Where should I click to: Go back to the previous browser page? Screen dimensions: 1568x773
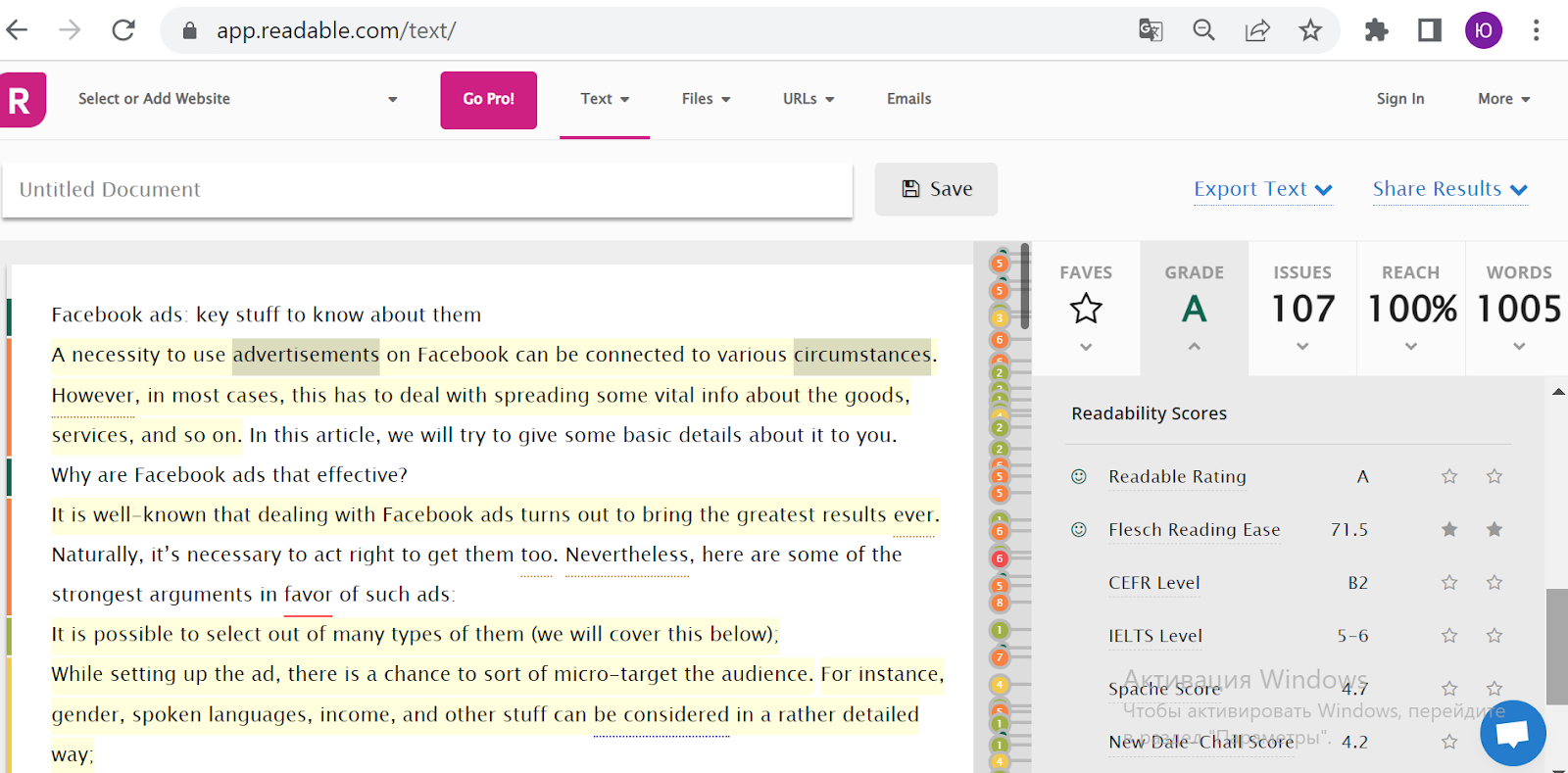(x=17, y=30)
